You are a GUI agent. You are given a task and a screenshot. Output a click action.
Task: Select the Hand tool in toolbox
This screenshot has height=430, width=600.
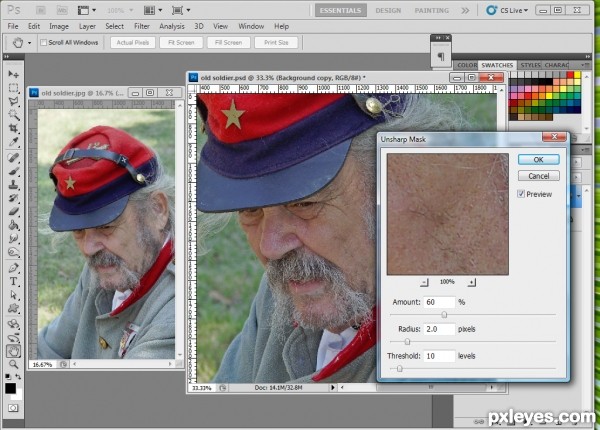coord(13,351)
